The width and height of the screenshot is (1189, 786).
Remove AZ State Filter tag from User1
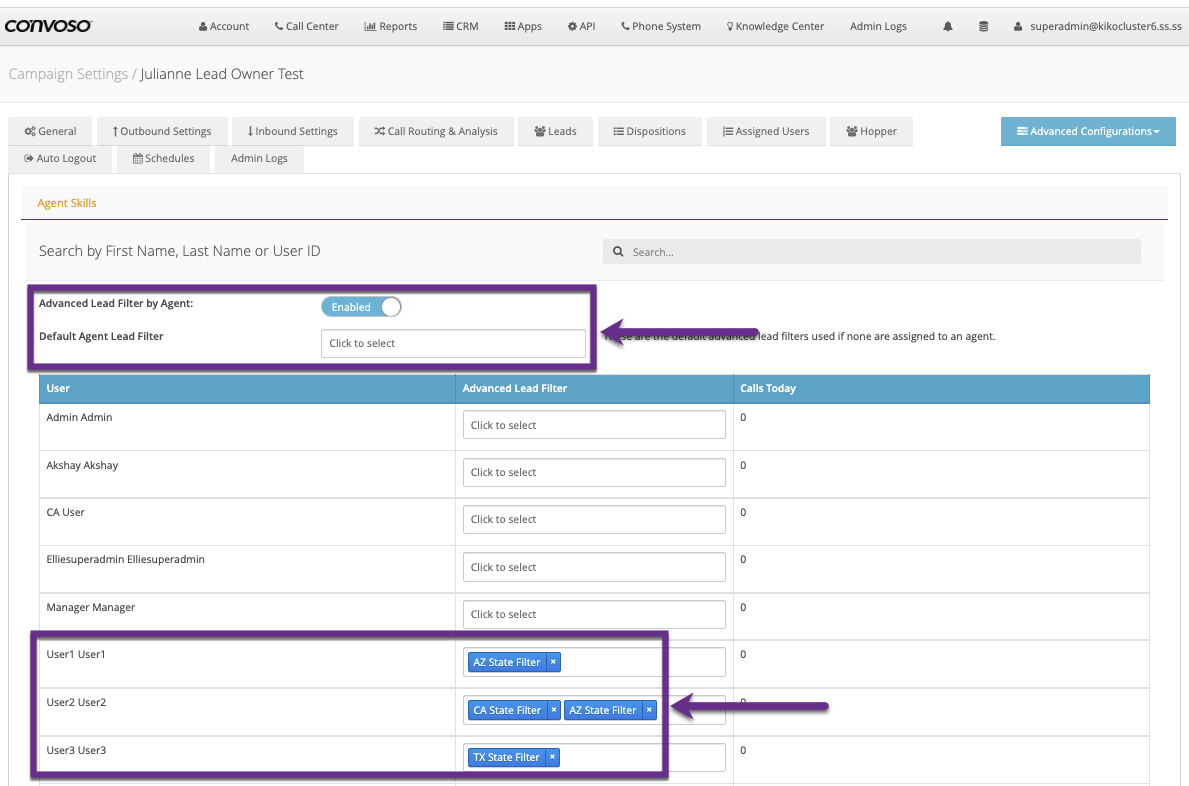click(553, 662)
